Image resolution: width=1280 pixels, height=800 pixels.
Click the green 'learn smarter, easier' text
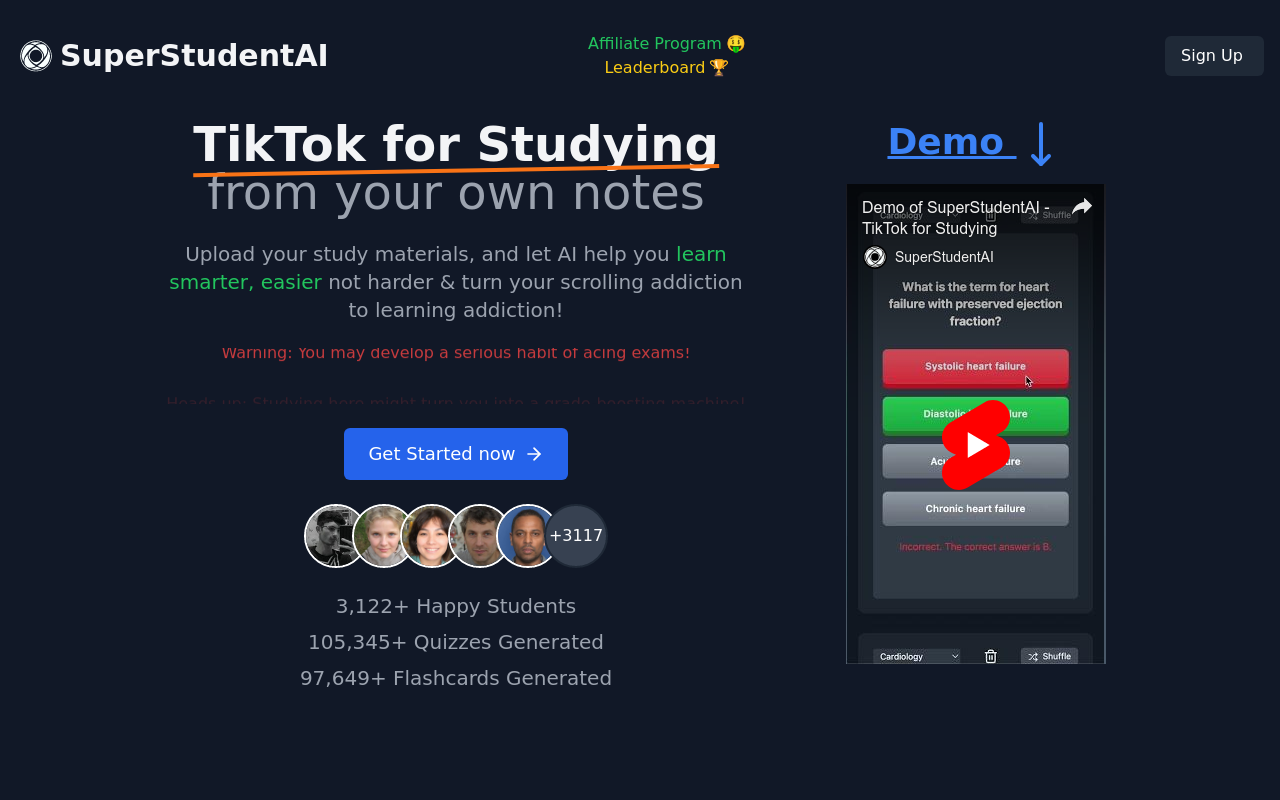(448, 268)
